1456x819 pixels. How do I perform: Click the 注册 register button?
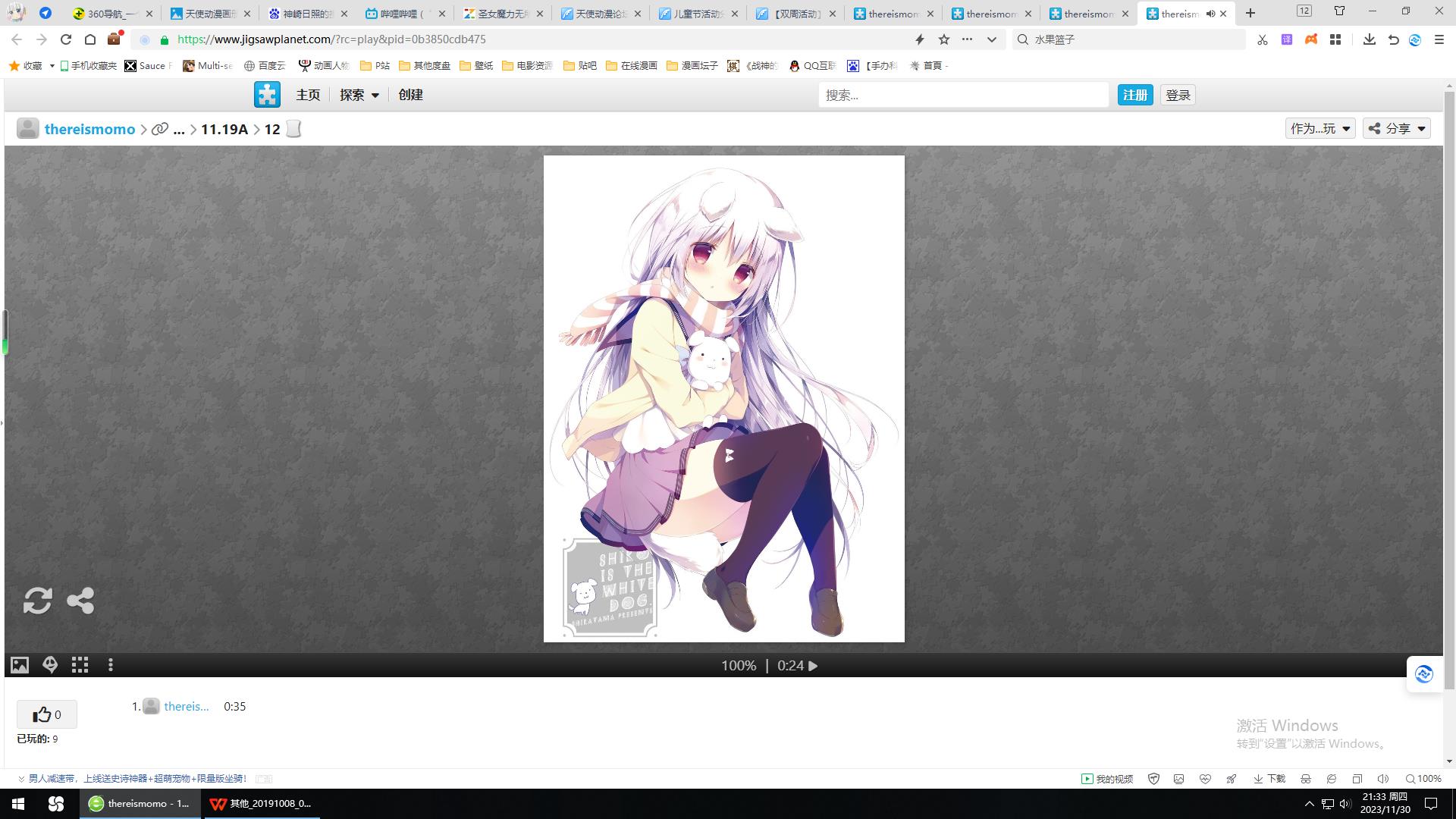(1134, 95)
